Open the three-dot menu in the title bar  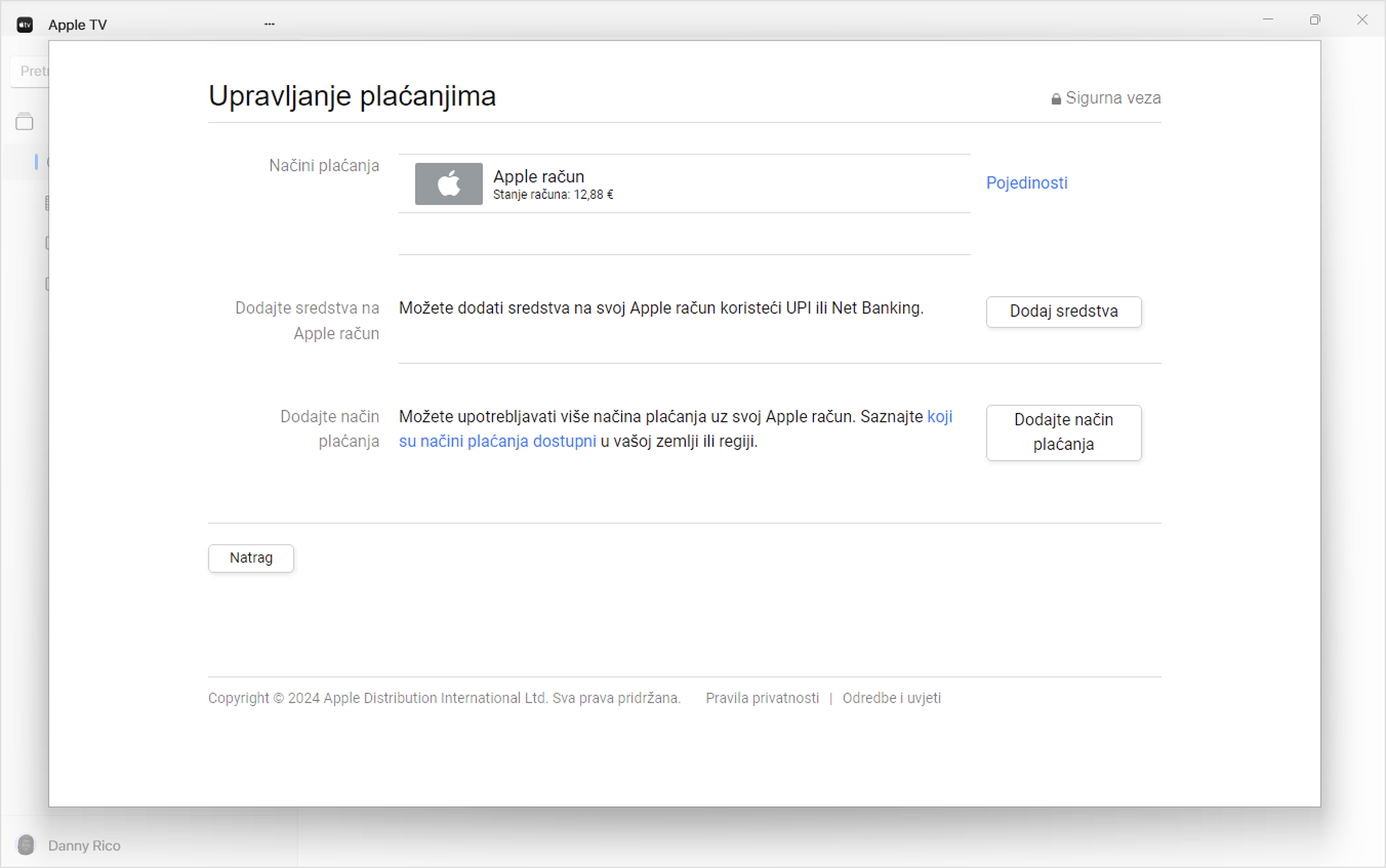[269, 24]
